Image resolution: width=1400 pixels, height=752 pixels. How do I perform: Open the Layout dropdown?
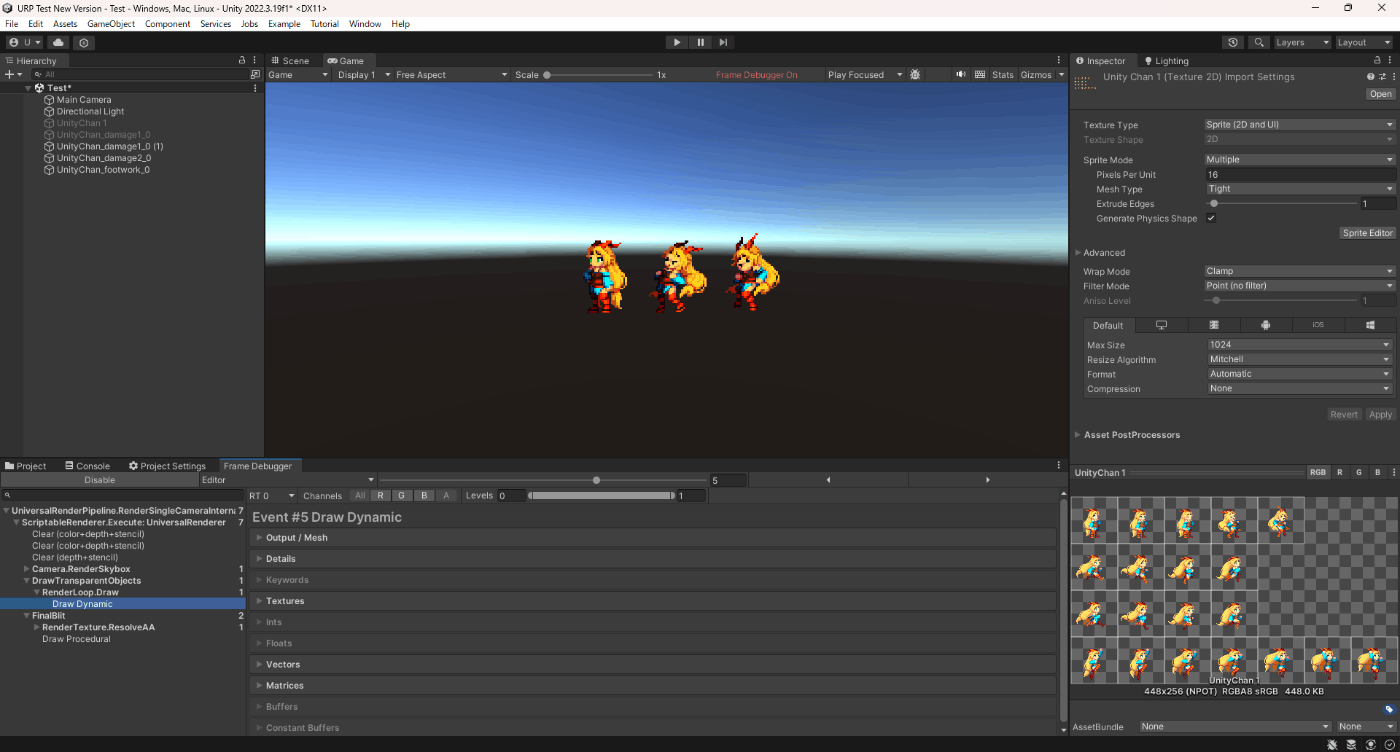[x=1364, y=43]
